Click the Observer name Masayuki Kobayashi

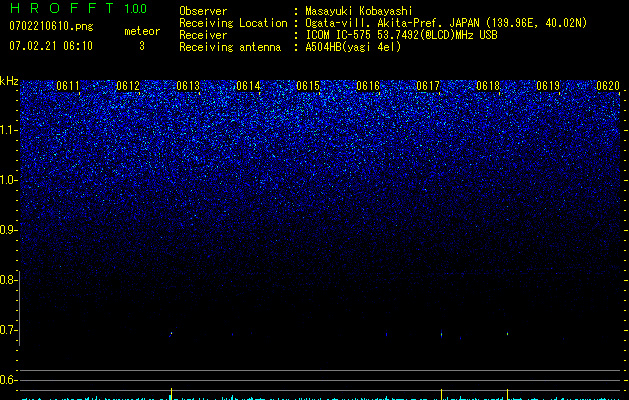359,11
